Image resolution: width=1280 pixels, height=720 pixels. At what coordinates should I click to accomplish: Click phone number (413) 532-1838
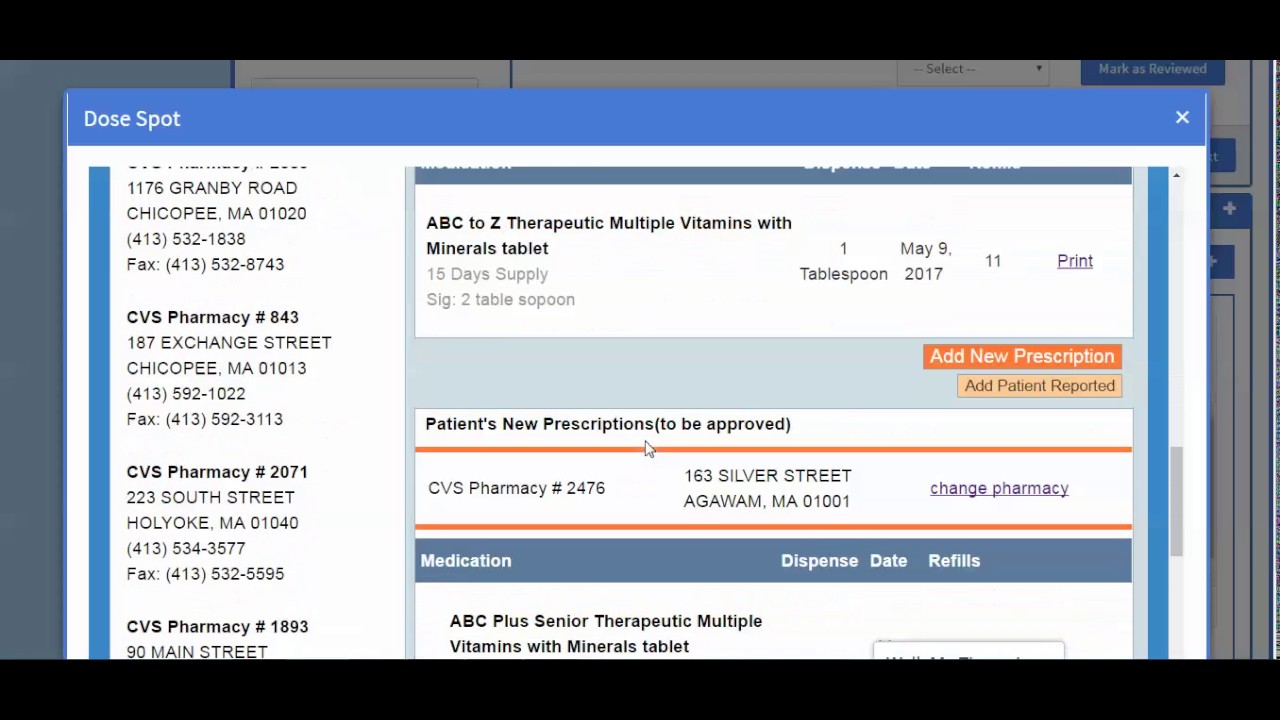pos(185,239)
